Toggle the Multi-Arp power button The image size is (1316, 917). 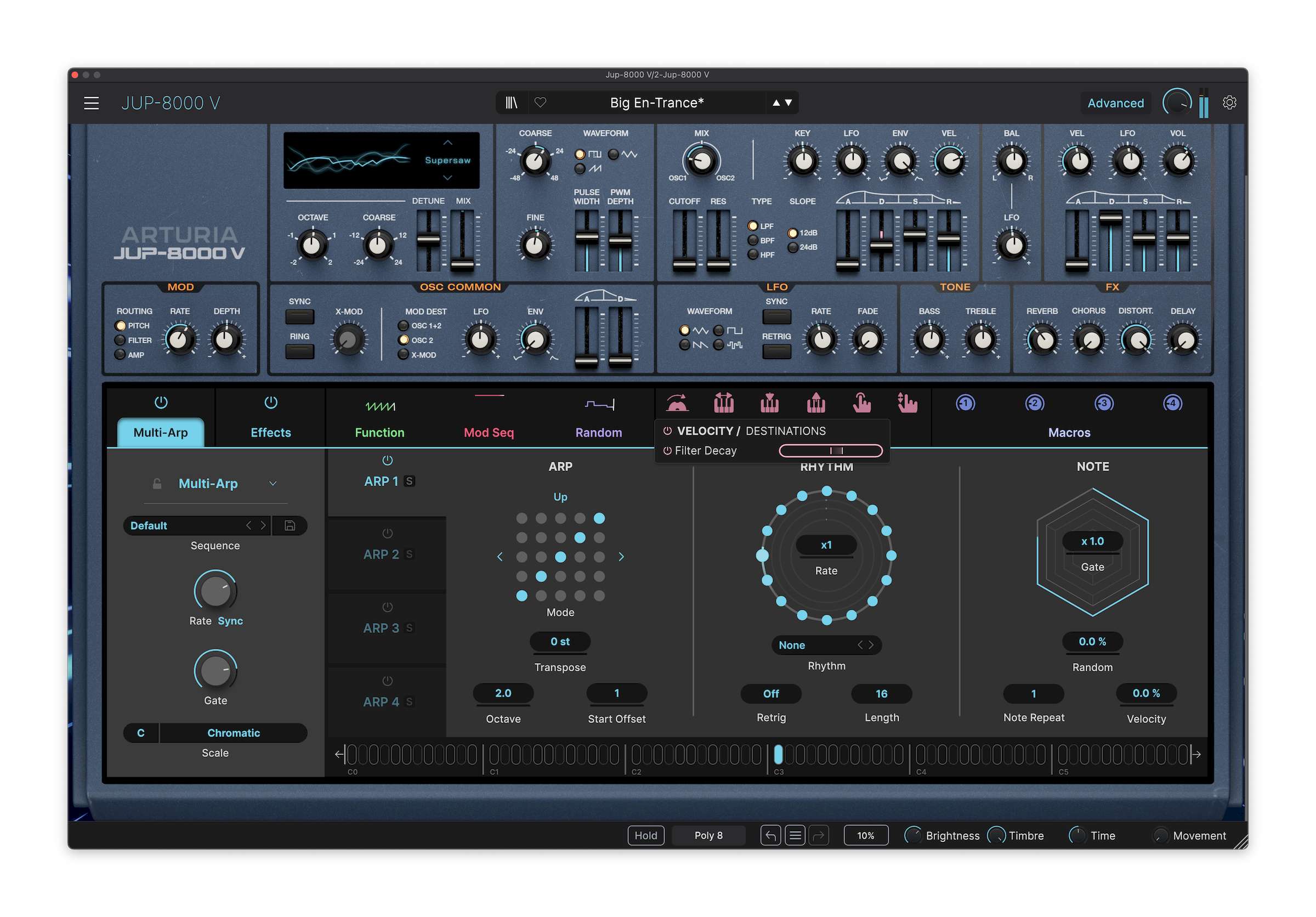point(161,403)
